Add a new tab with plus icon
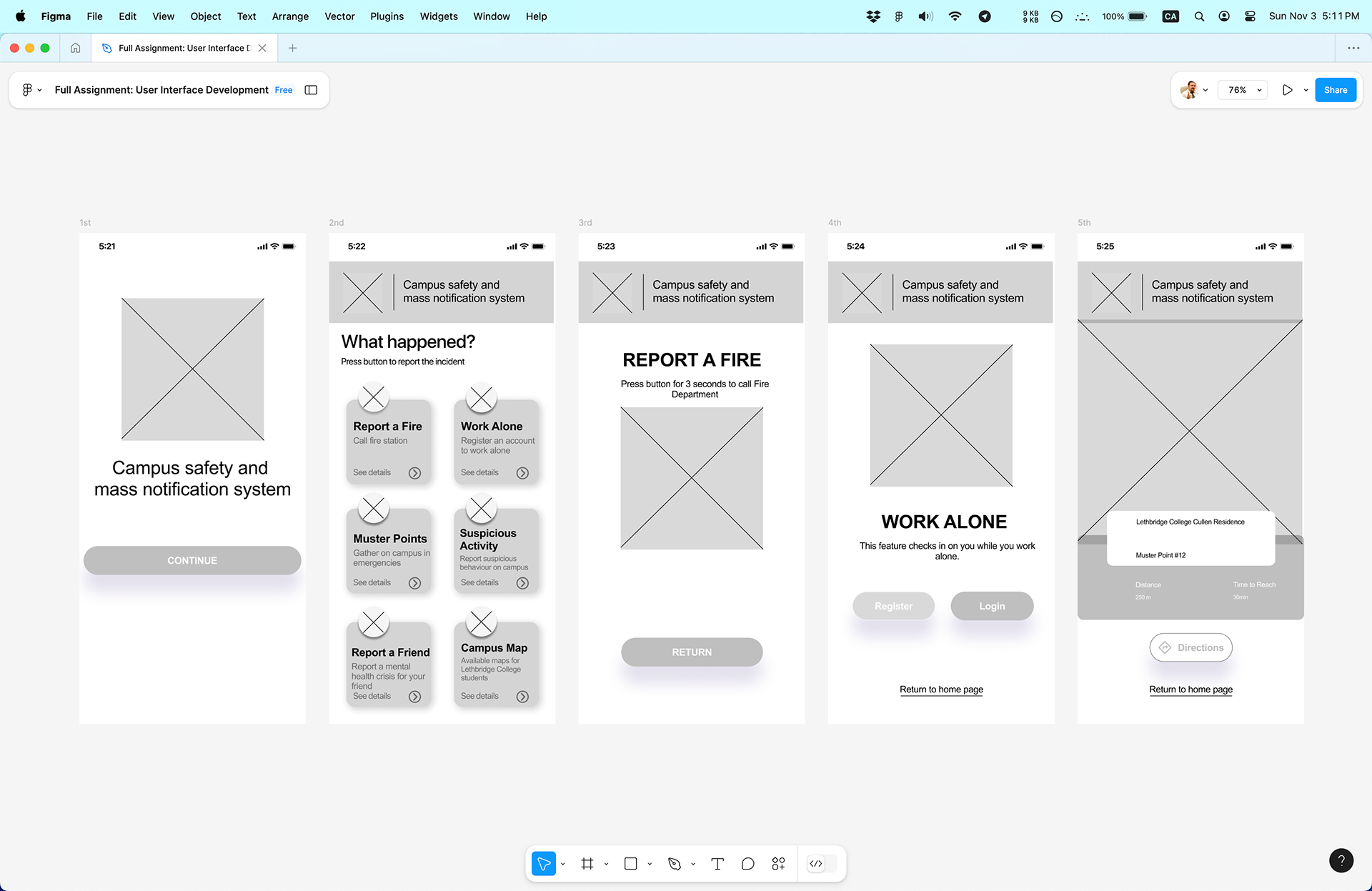This screenshot has width=1372, height=891. (x=292, y=48)
